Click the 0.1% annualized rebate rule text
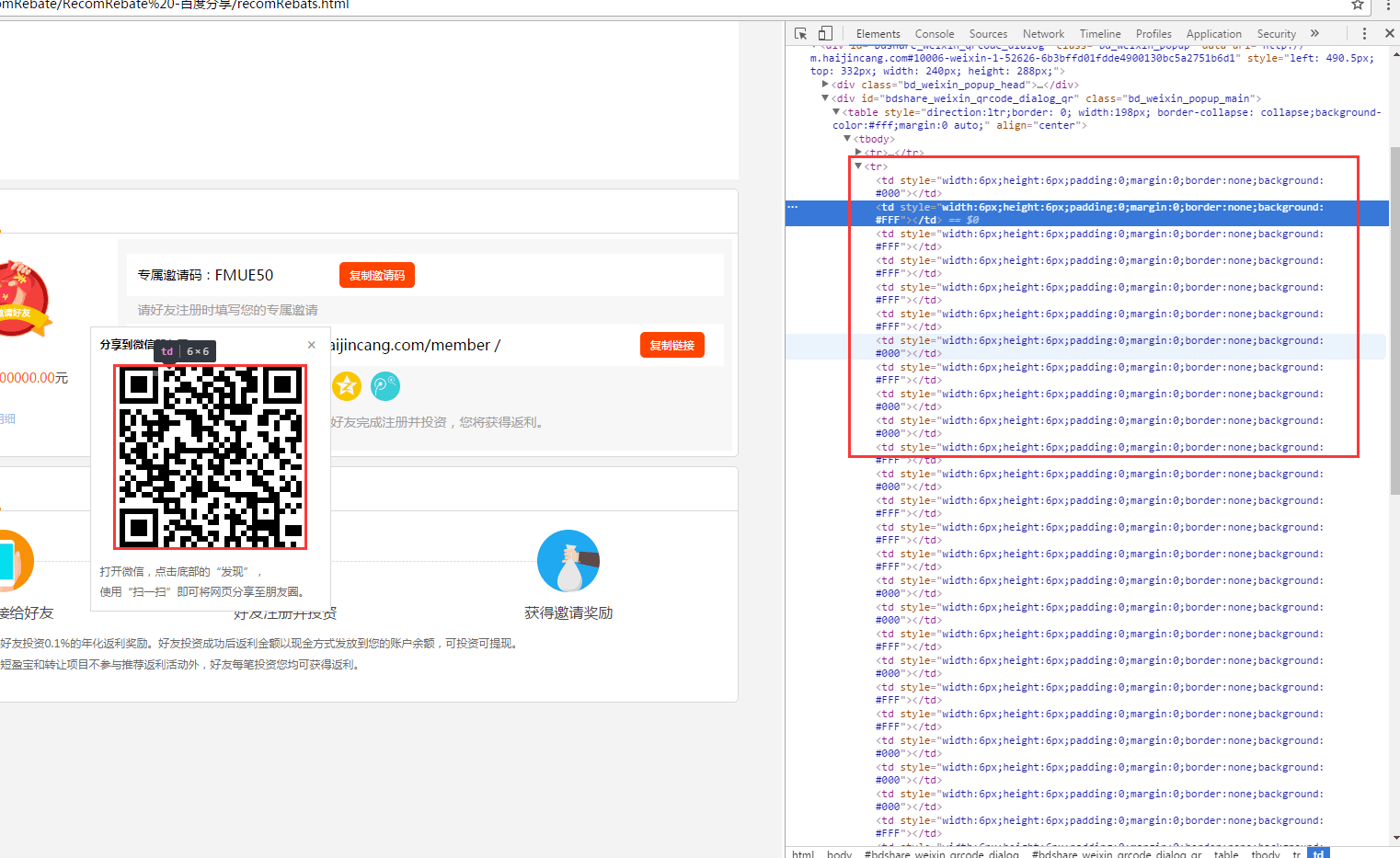The height and width of the screenshot is (858, 1400). 258,643
